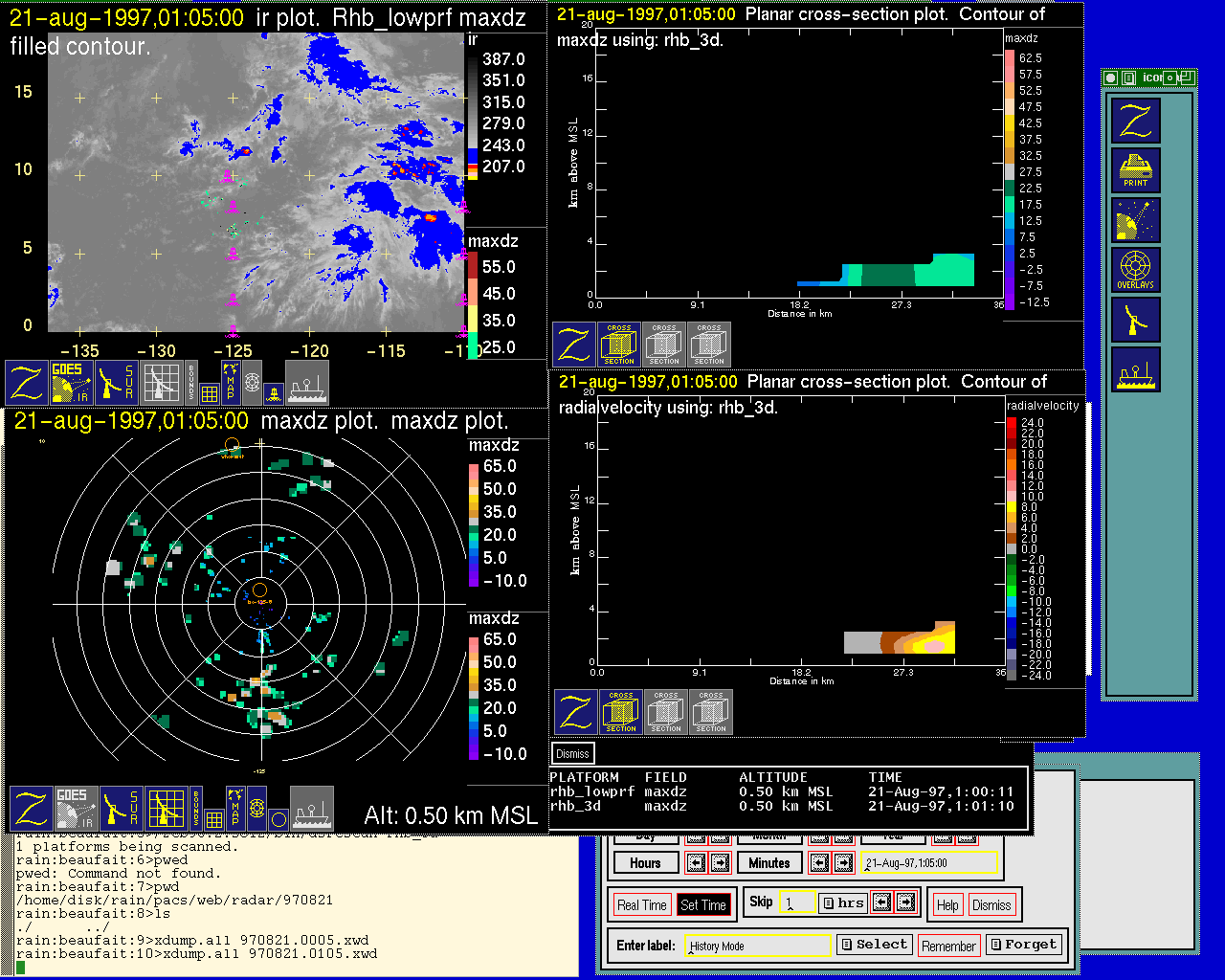
Task: Select the GOES IR icon in the ir plot toolbar
Action: tap(72, 383)
